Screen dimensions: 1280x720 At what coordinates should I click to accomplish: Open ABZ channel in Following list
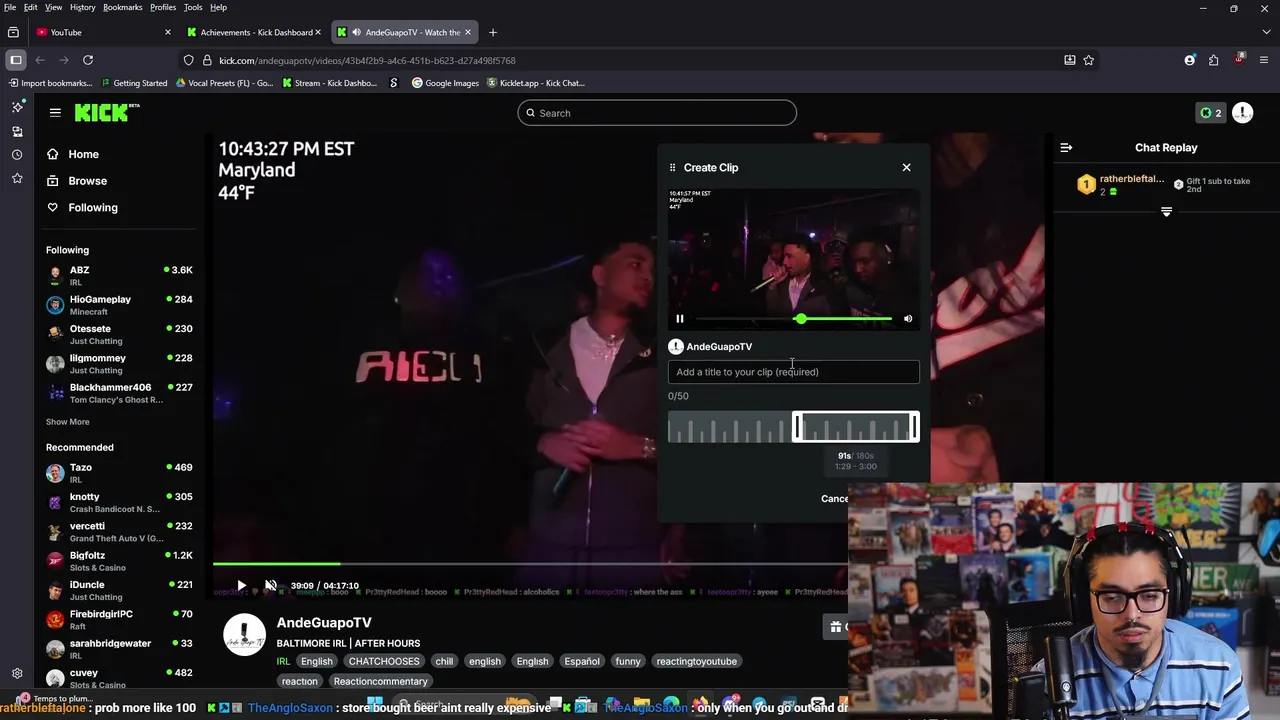119,275
